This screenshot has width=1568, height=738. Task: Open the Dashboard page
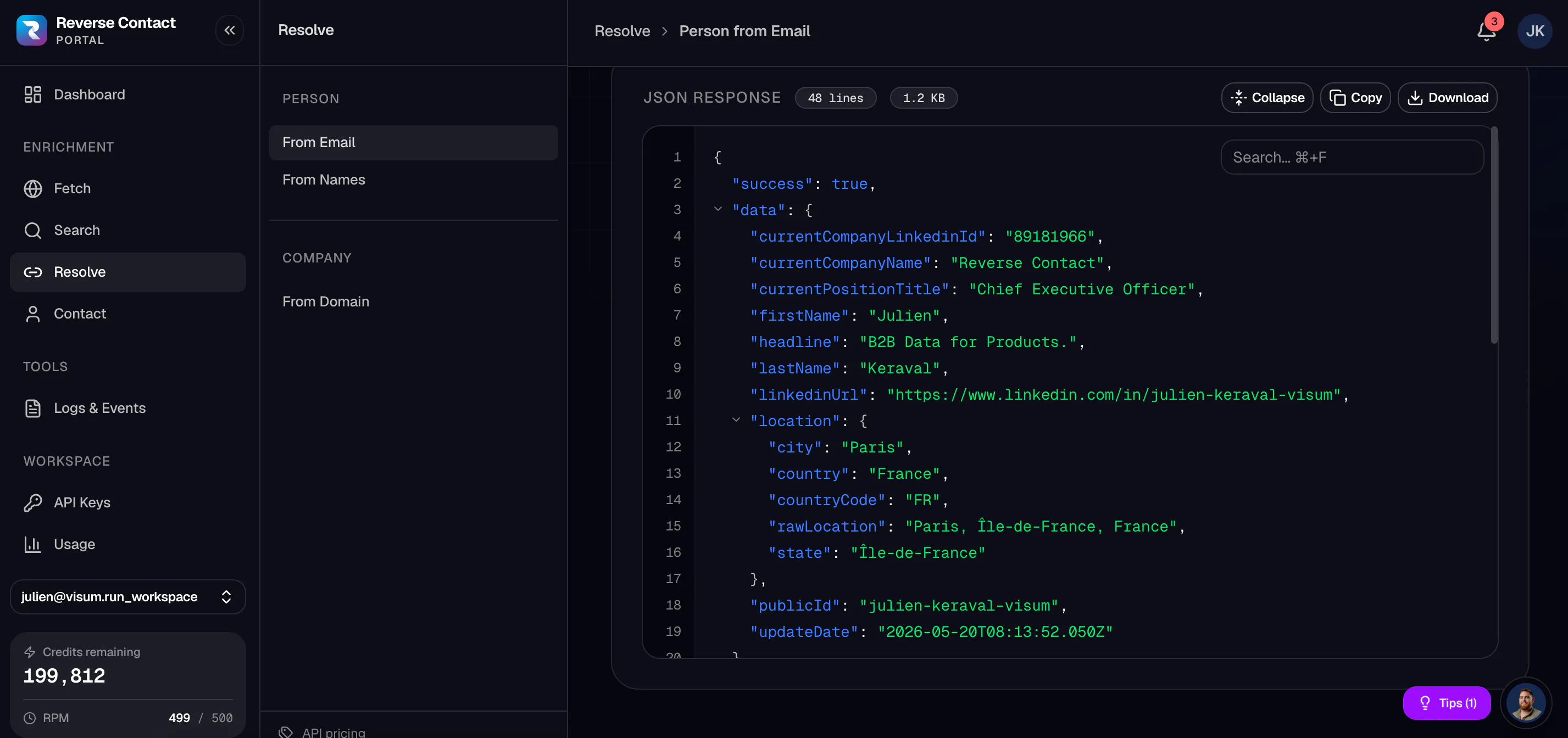[x=128, y=94]
